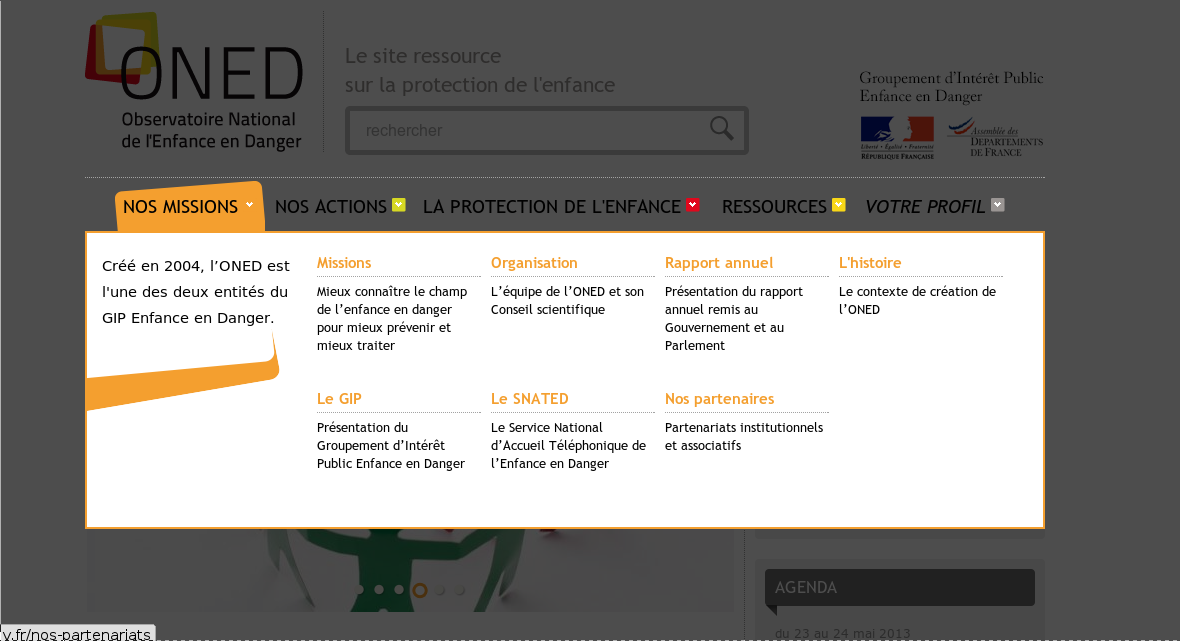This screenshot has height=641, width=1180.
Task: Expand the VOTRE PROFIL dropdown arrow
Action: [x=998, y=205]
